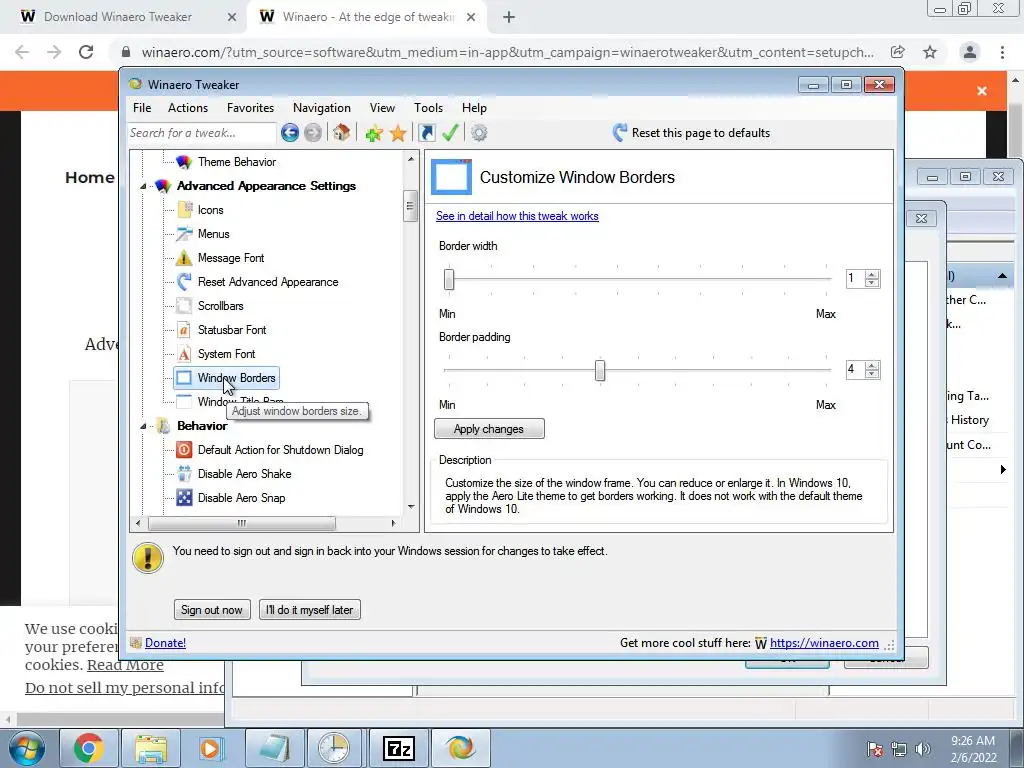Open the Actions menu
The height and width of the screenshot is (768, 1024).
pyautogui.click(x=188, y=108)
